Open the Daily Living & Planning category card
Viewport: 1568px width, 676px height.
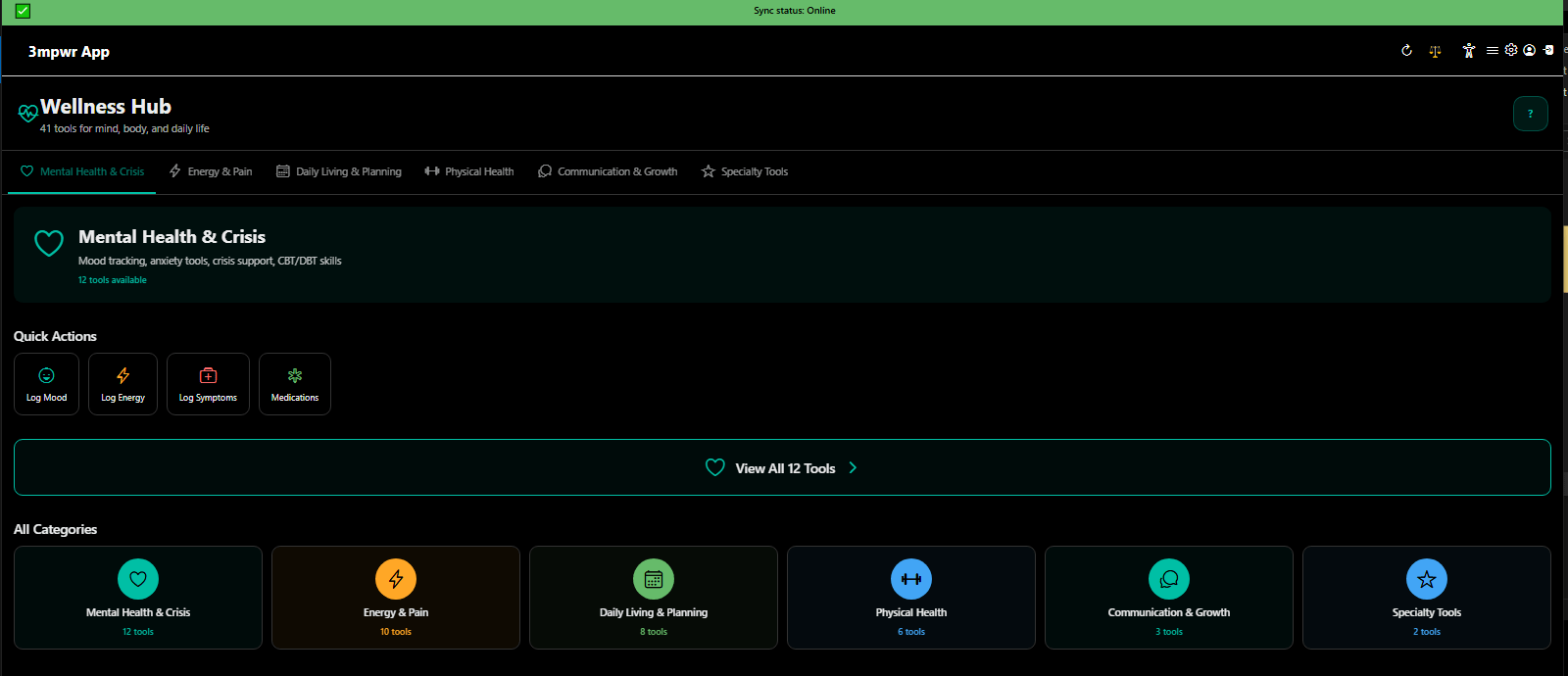654,598
